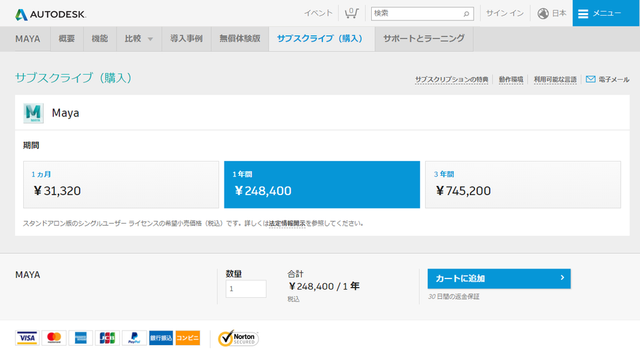
Task: Click the 30日間の返金保証 text
Action: [x=453, y=297]
